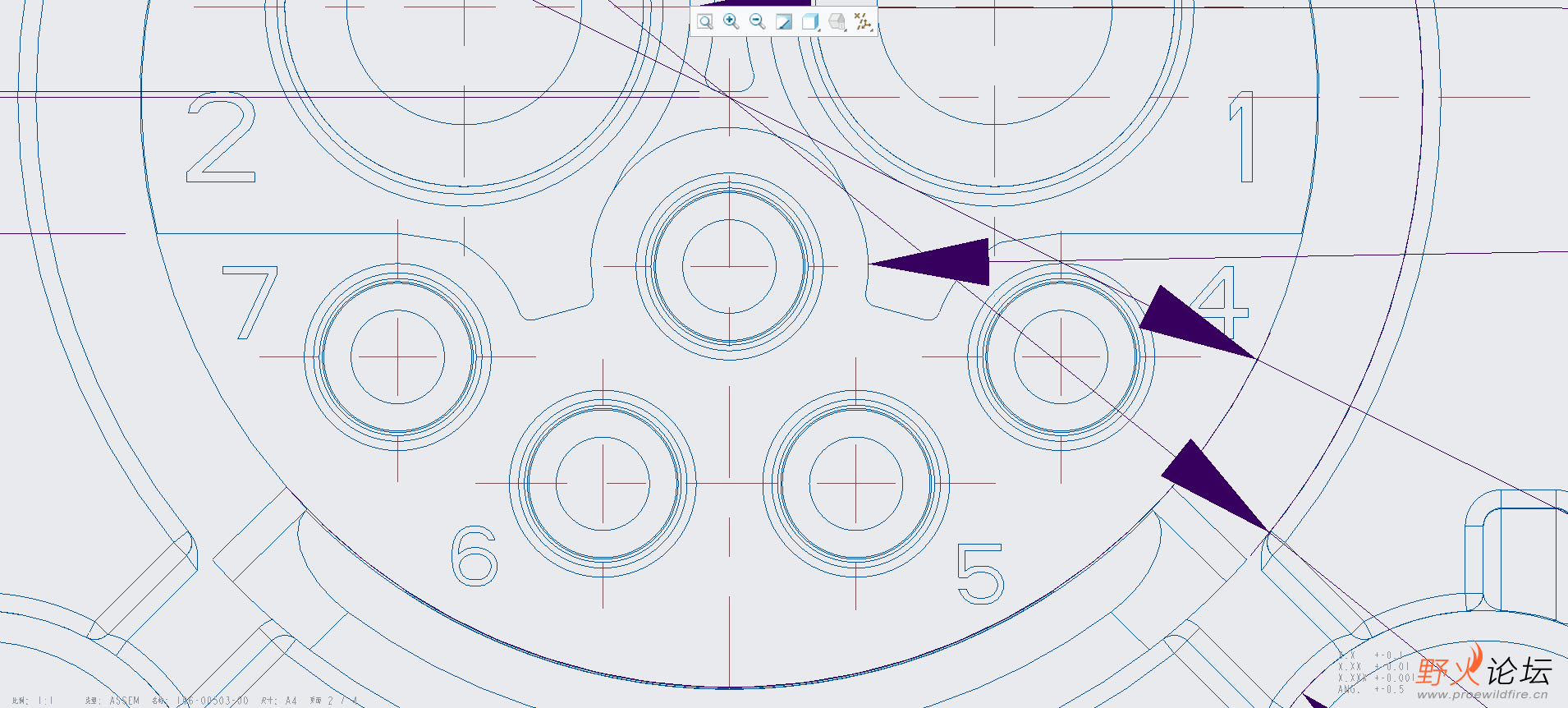
Task: Click the type text "ASSEM"
Action: 125,701
